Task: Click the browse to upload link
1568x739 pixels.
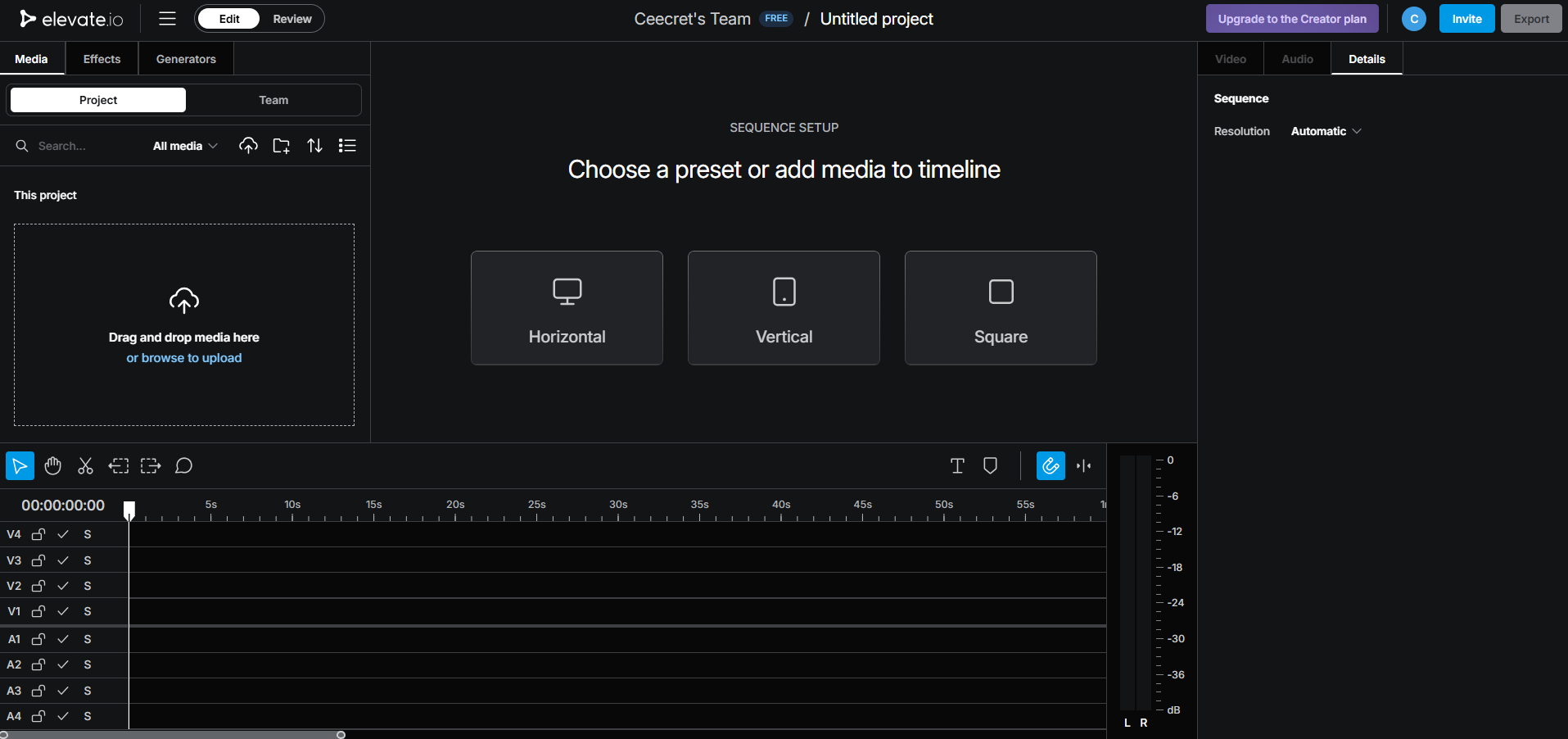Action: pyautogui.click(x=183, y=358)
